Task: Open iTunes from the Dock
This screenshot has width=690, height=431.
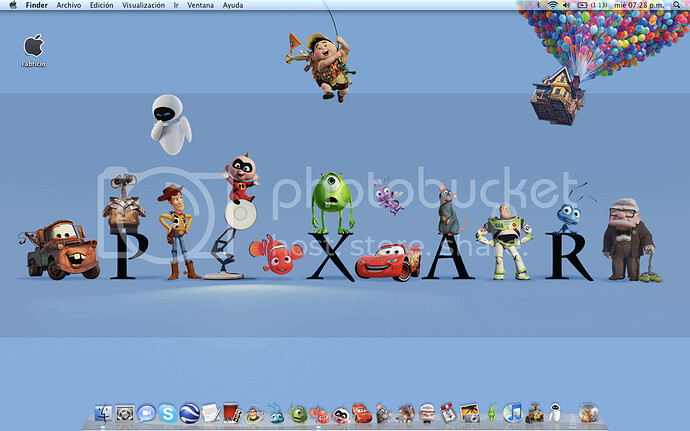Action: (x=512, y=412)
